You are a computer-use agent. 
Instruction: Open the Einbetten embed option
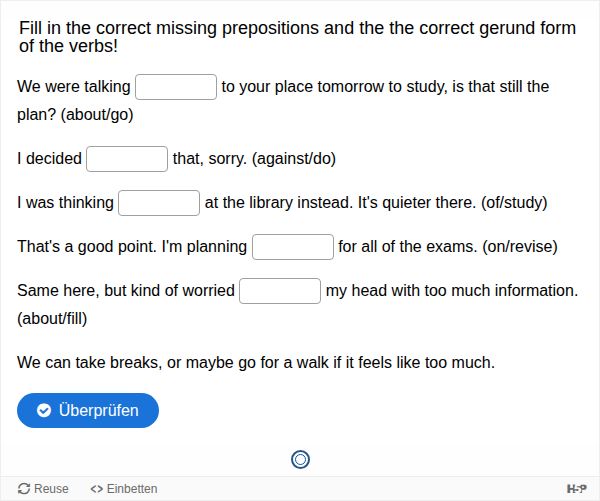coord(124,489)
